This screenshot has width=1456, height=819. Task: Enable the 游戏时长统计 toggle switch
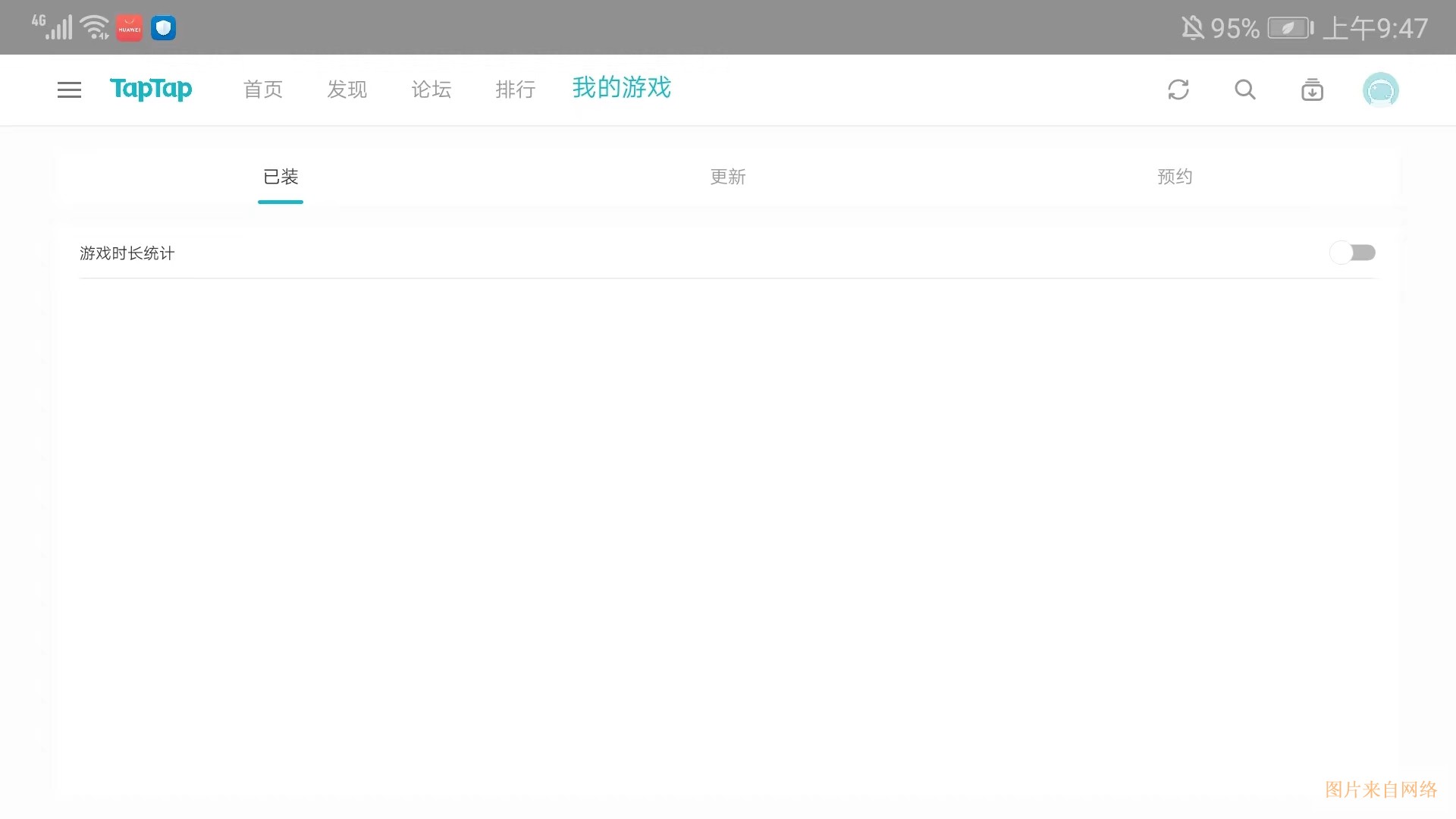coord(1352,253)
